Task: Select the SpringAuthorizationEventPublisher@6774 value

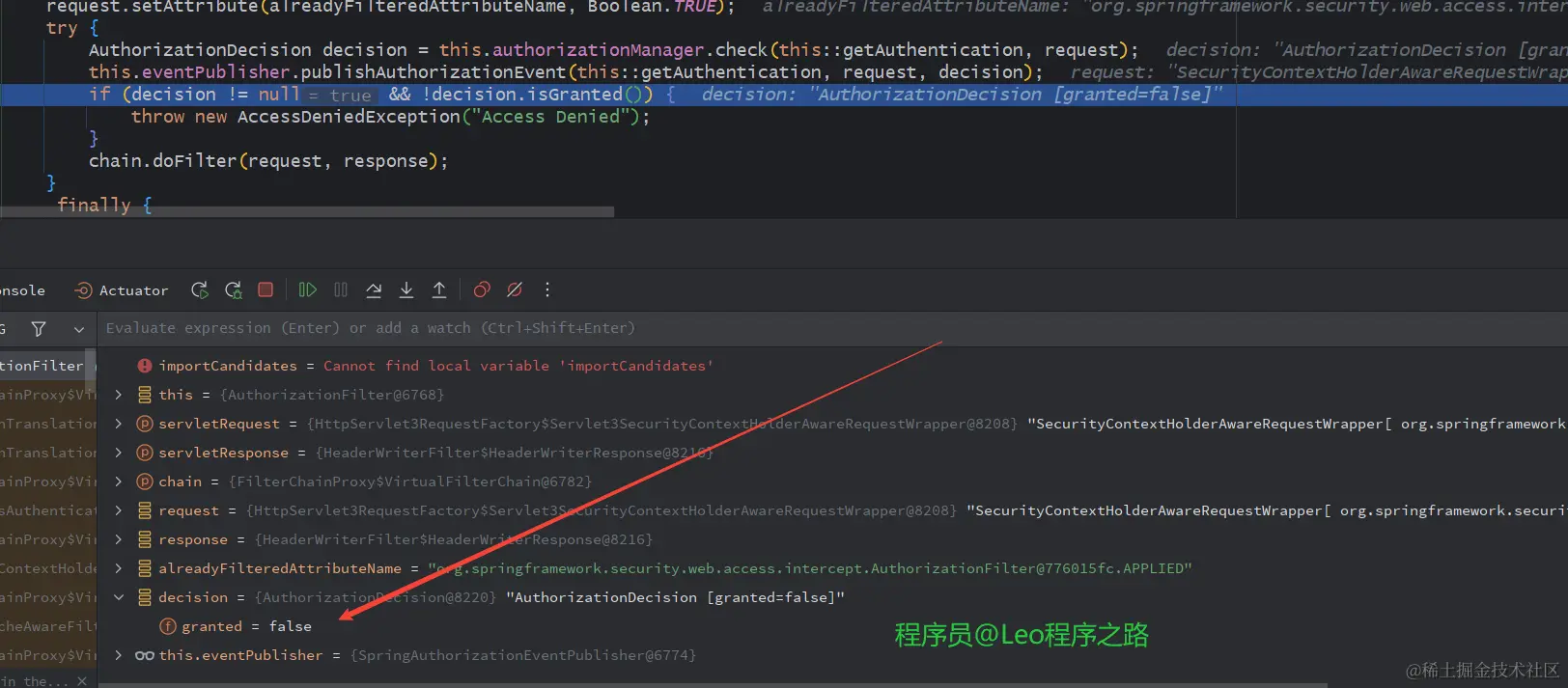Action: pyautogui.click(x=522, y=655)
